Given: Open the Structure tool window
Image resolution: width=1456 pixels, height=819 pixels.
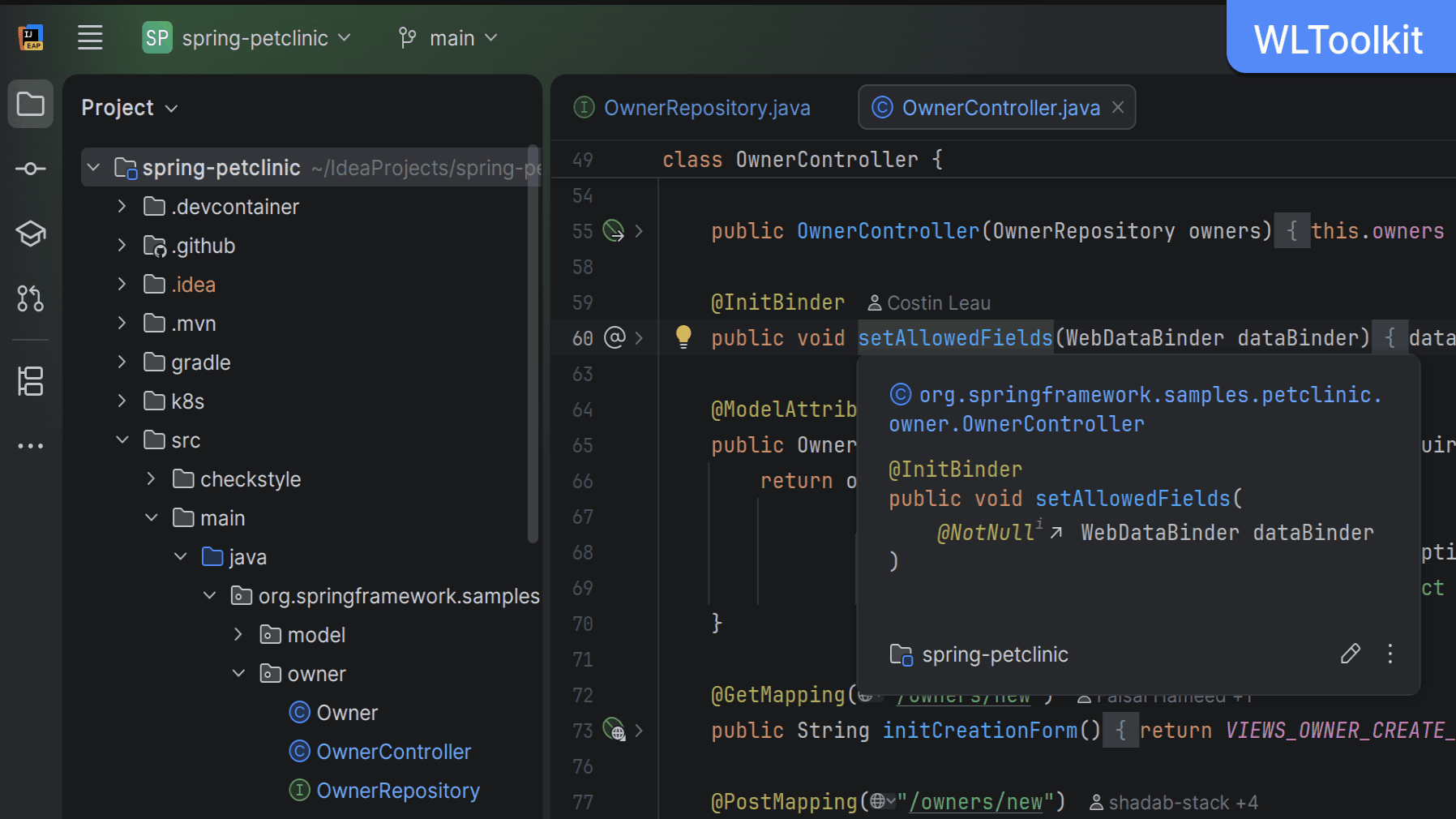Looking at the screenshot, I should (31, 381).
